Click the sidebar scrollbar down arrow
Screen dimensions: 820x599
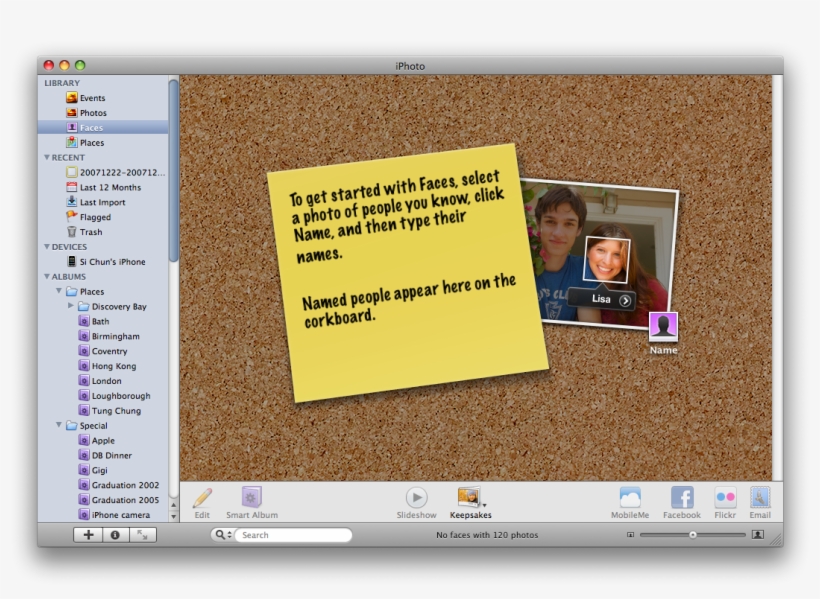pos(174,516)
